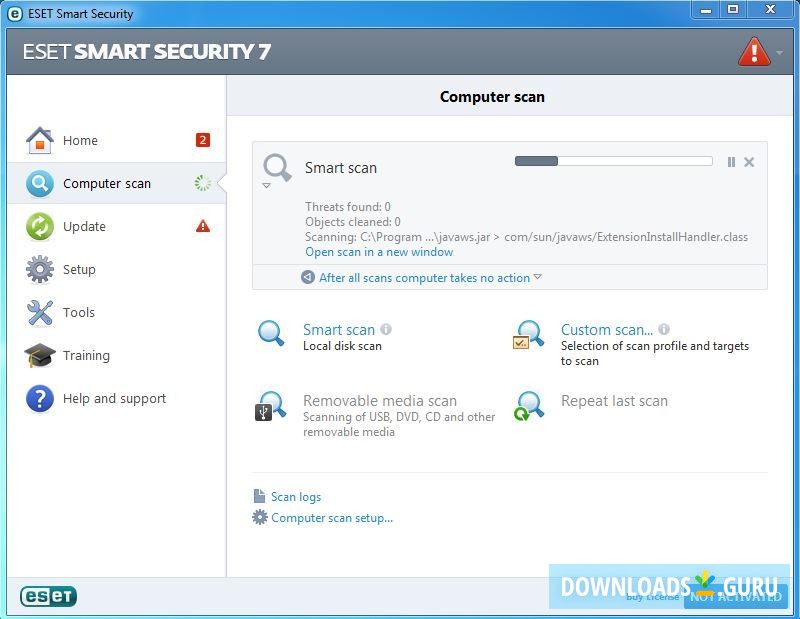Click Repeat last scan text

614,401
